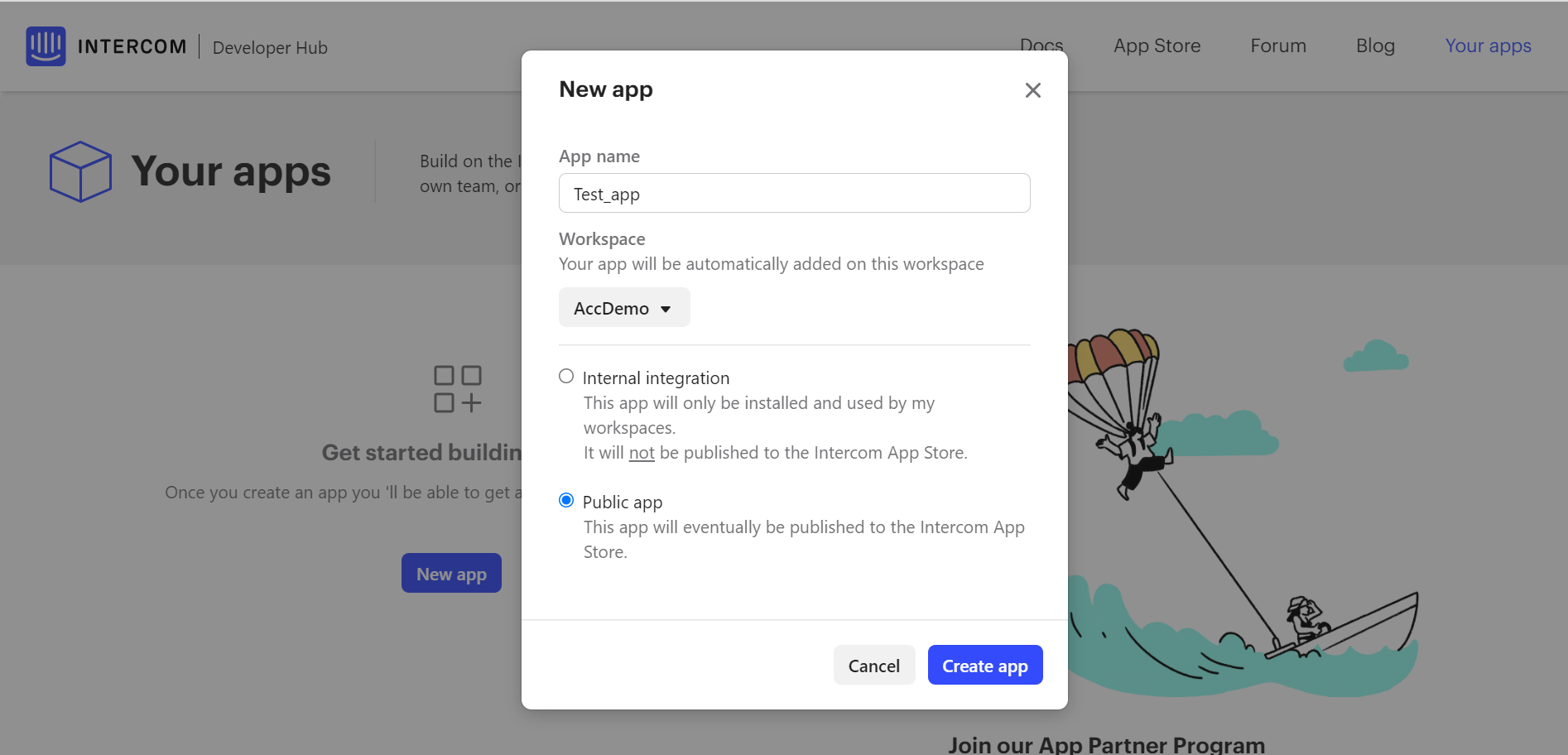Click the Intercom logo icon
The image size is (1568, 755).
point(46,46)
